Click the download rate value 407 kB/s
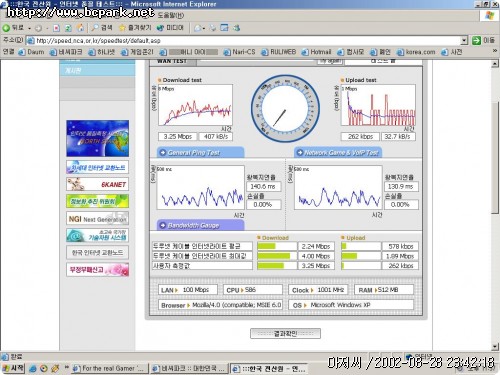 tap(215, 137)
